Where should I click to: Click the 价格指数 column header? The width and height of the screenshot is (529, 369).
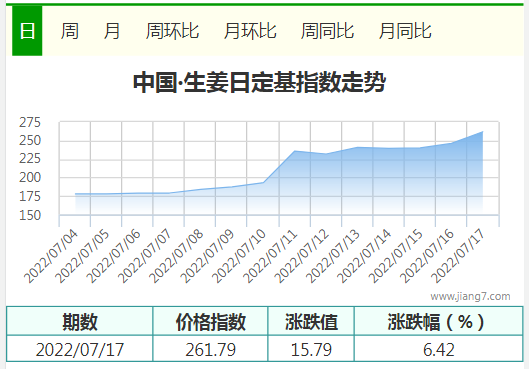[x=211, y=321]
